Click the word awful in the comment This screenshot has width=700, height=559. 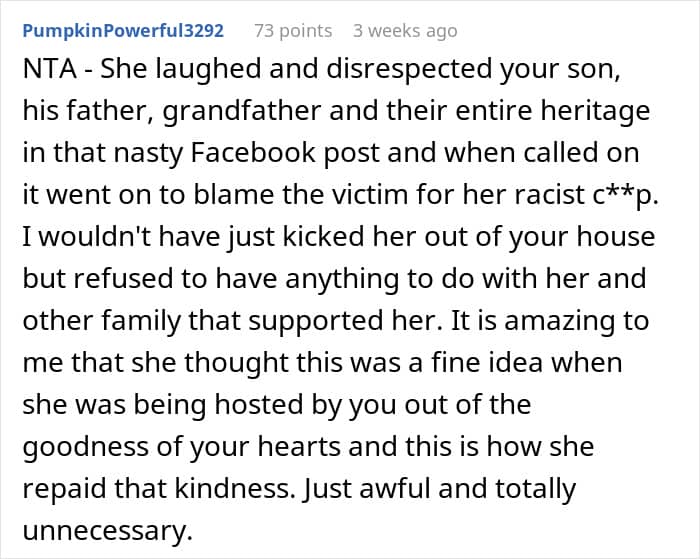pyautogui.click(x=395, y=488)
